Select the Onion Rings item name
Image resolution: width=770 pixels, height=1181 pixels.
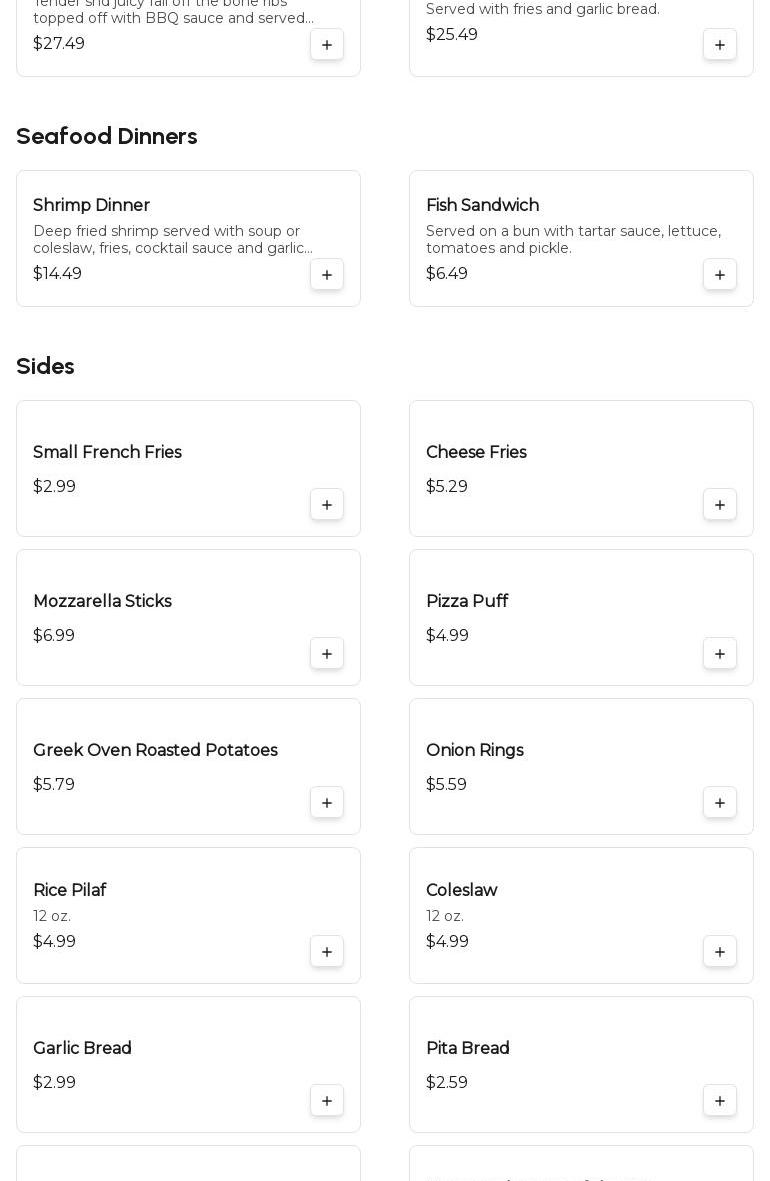click(x=474, y=750)
